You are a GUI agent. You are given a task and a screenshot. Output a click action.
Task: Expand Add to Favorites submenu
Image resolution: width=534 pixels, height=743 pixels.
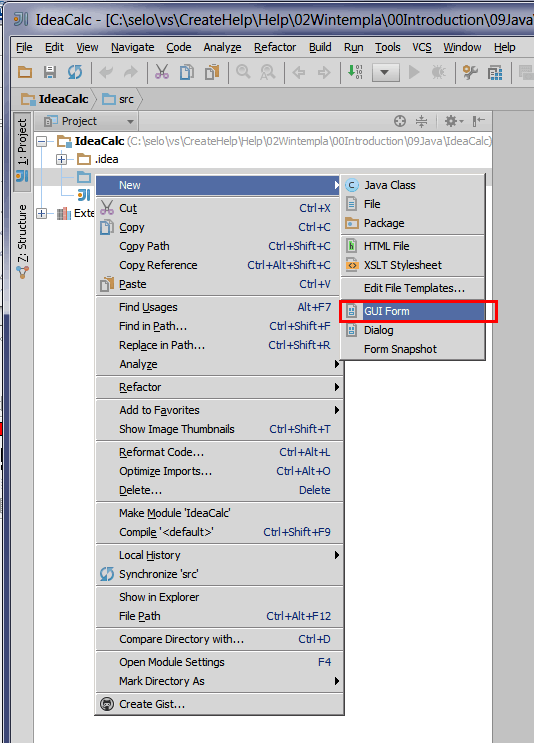(x=219, y=410)
